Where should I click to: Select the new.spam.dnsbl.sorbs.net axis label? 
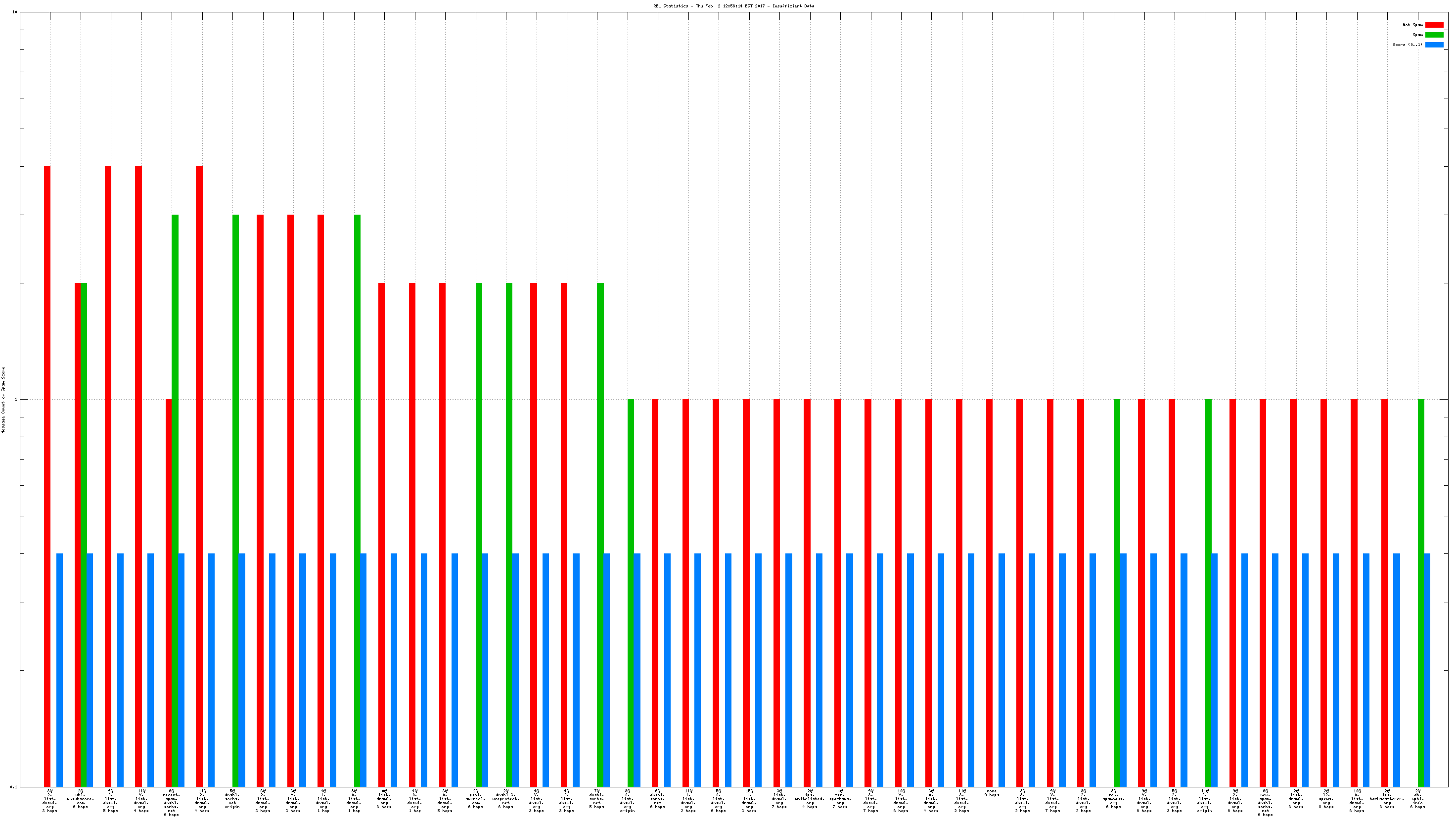click(x=1266, y=803)
